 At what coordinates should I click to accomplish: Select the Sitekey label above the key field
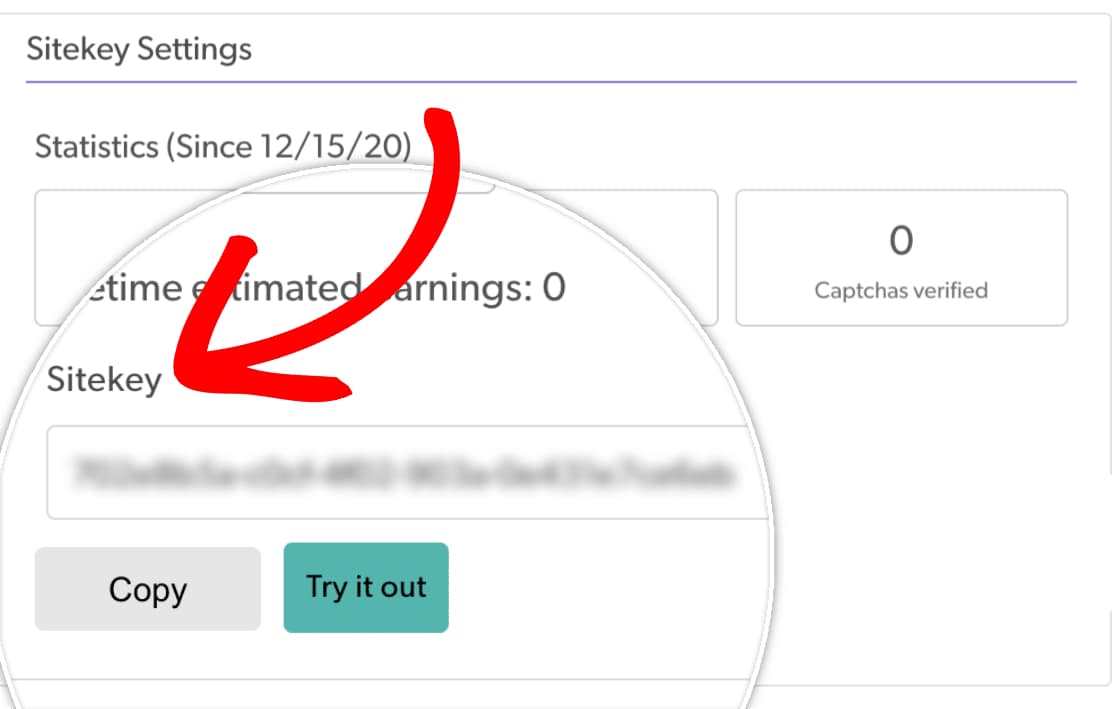pos(101,379)
